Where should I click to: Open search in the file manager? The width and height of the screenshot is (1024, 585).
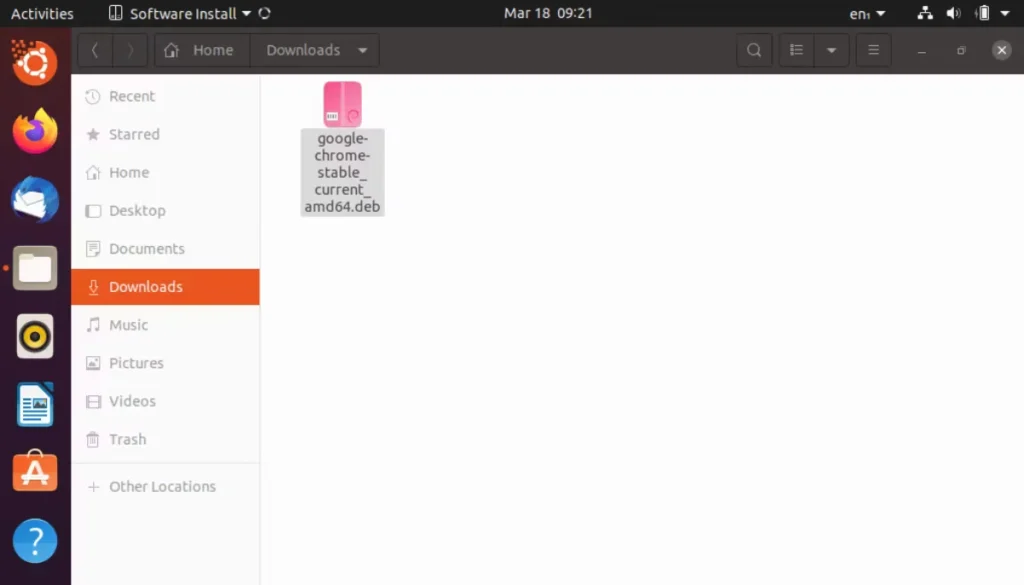pos(754,49)
